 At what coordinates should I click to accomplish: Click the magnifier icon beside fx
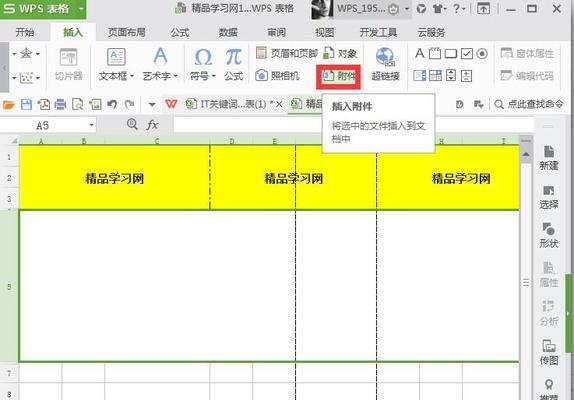click(132, 125)
